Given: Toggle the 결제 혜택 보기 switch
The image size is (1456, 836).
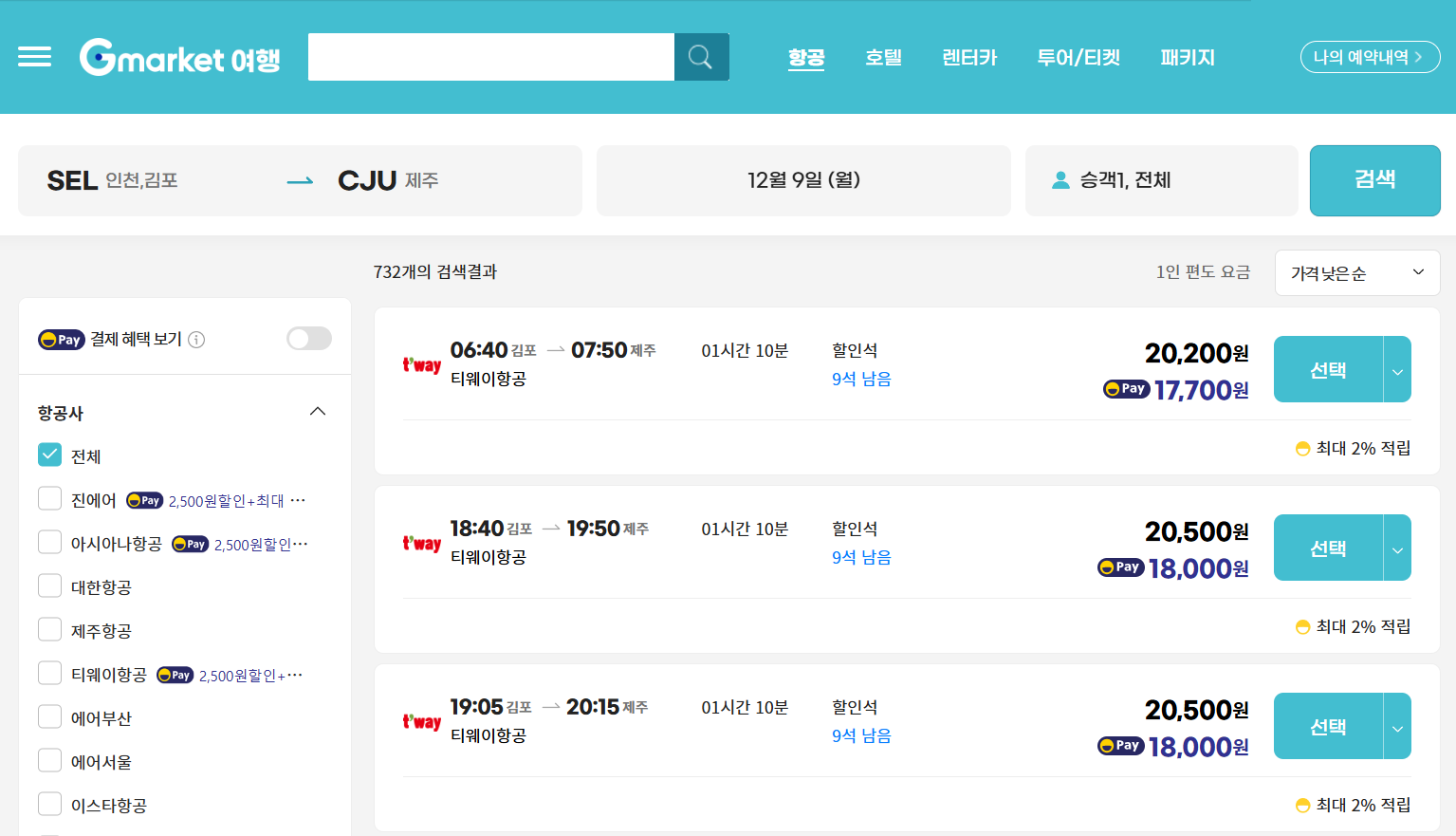Looking at the screenshot, I should pyautogui.click(x=309, y=339).
